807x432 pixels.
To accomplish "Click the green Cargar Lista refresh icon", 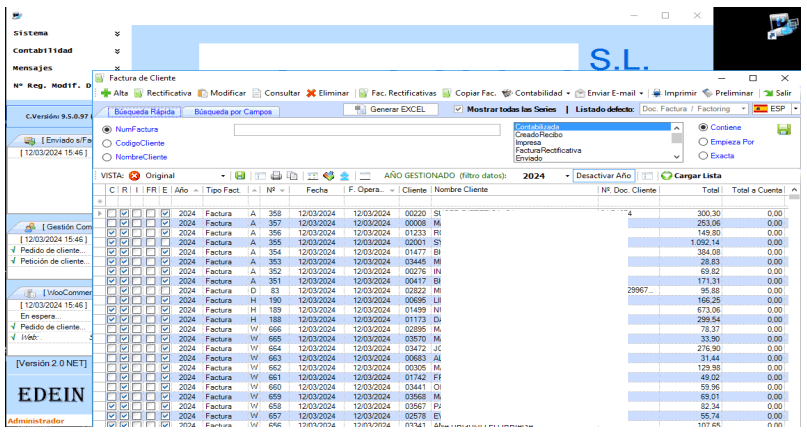I will click(x=666, y=176).
